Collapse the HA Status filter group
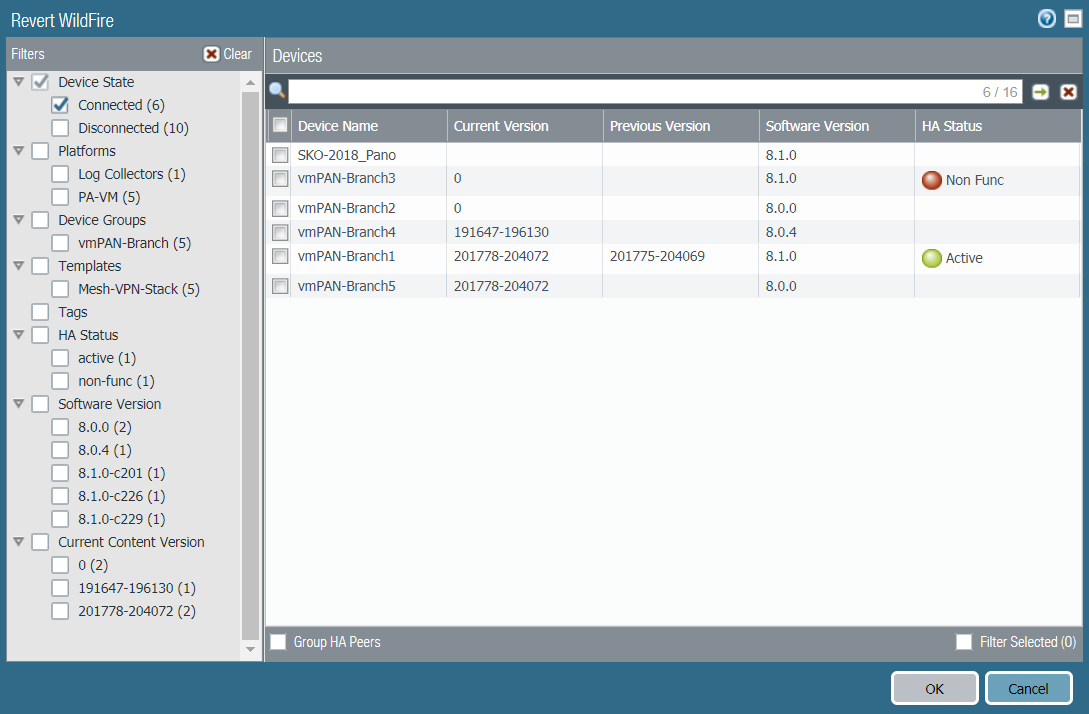 19,335
